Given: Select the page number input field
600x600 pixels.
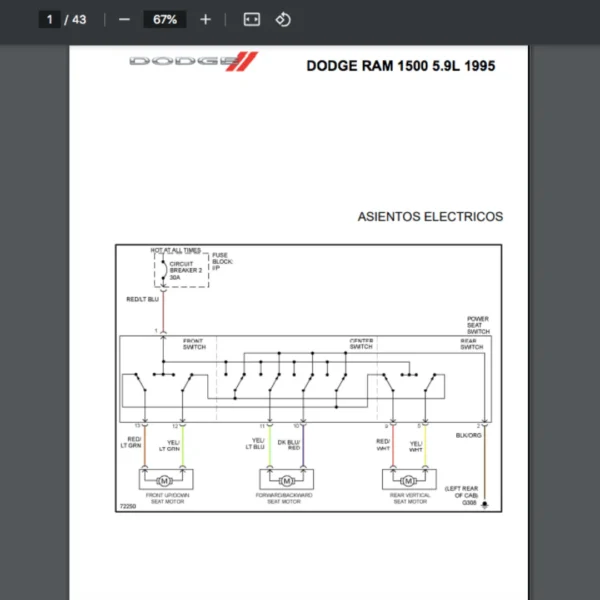Looking at the screenshot, I should pyautogui.click(x=49, y=19).
